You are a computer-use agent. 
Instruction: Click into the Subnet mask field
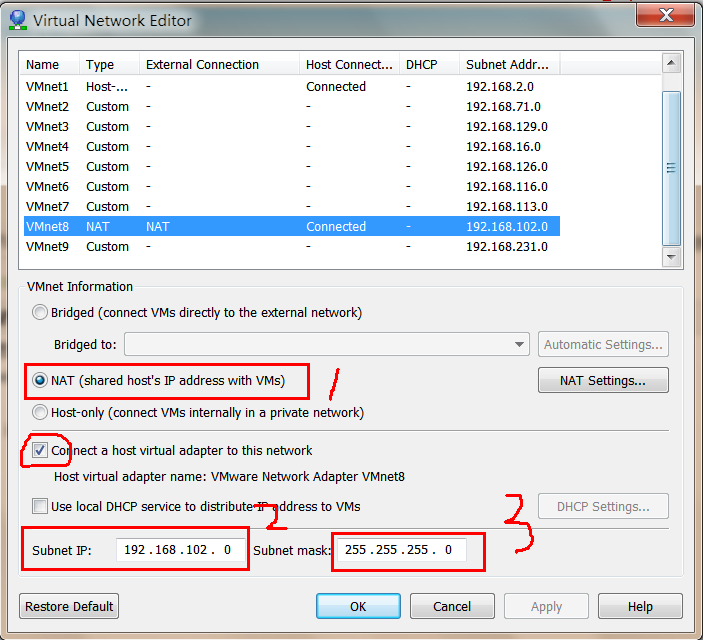[x=400, y=550]
